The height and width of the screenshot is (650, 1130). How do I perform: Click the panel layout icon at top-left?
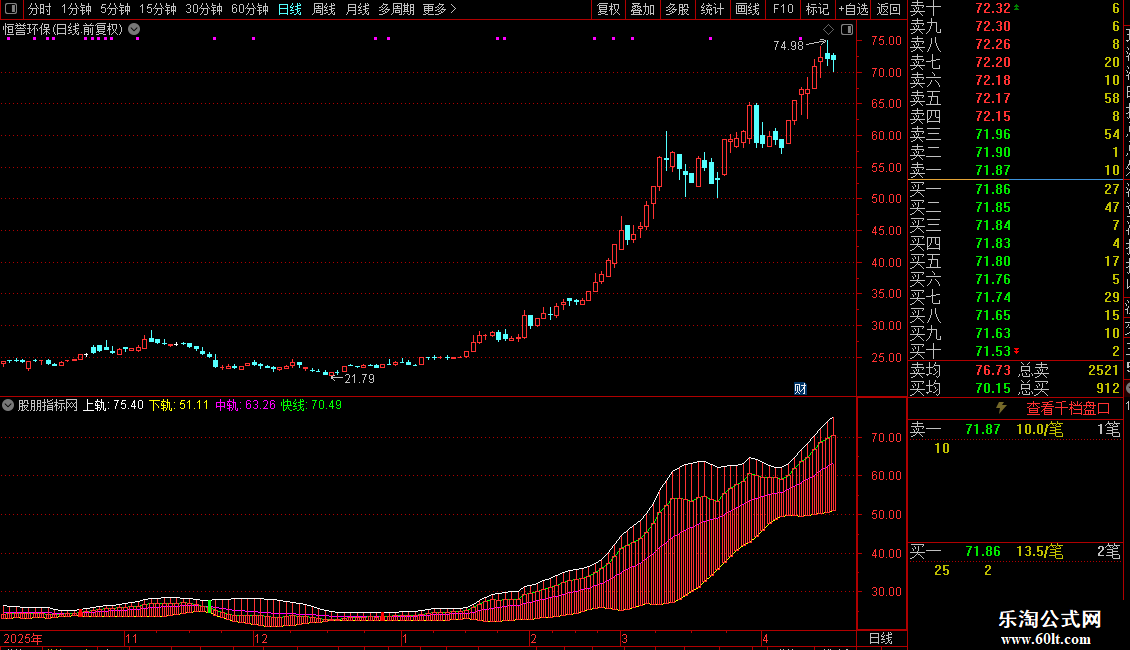[11, 9]
